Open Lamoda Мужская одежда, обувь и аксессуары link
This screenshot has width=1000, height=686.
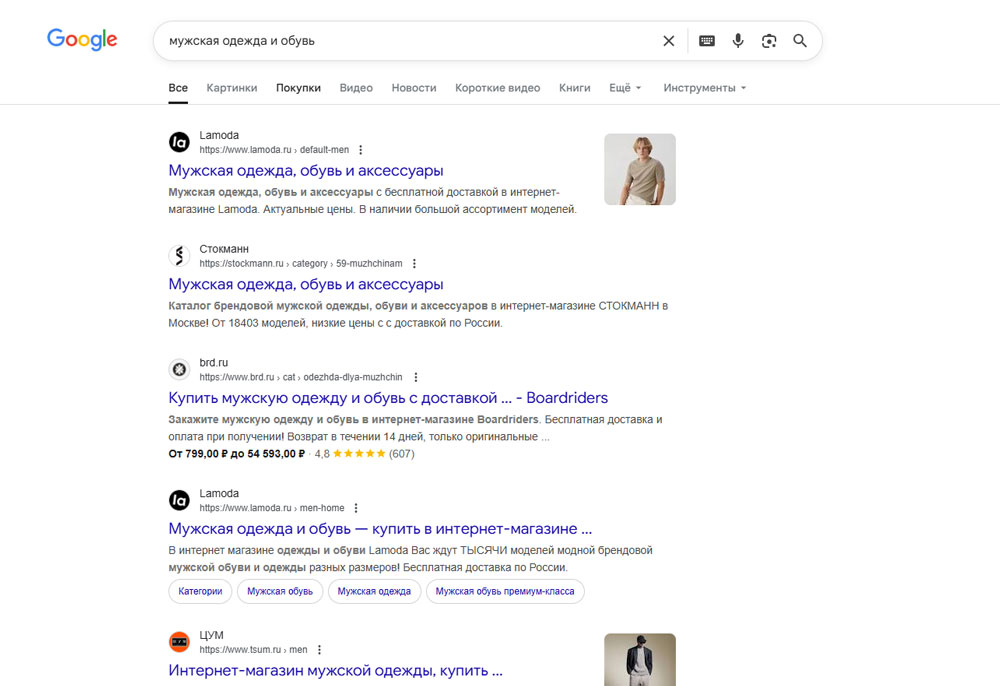click(x=305, y=171)
